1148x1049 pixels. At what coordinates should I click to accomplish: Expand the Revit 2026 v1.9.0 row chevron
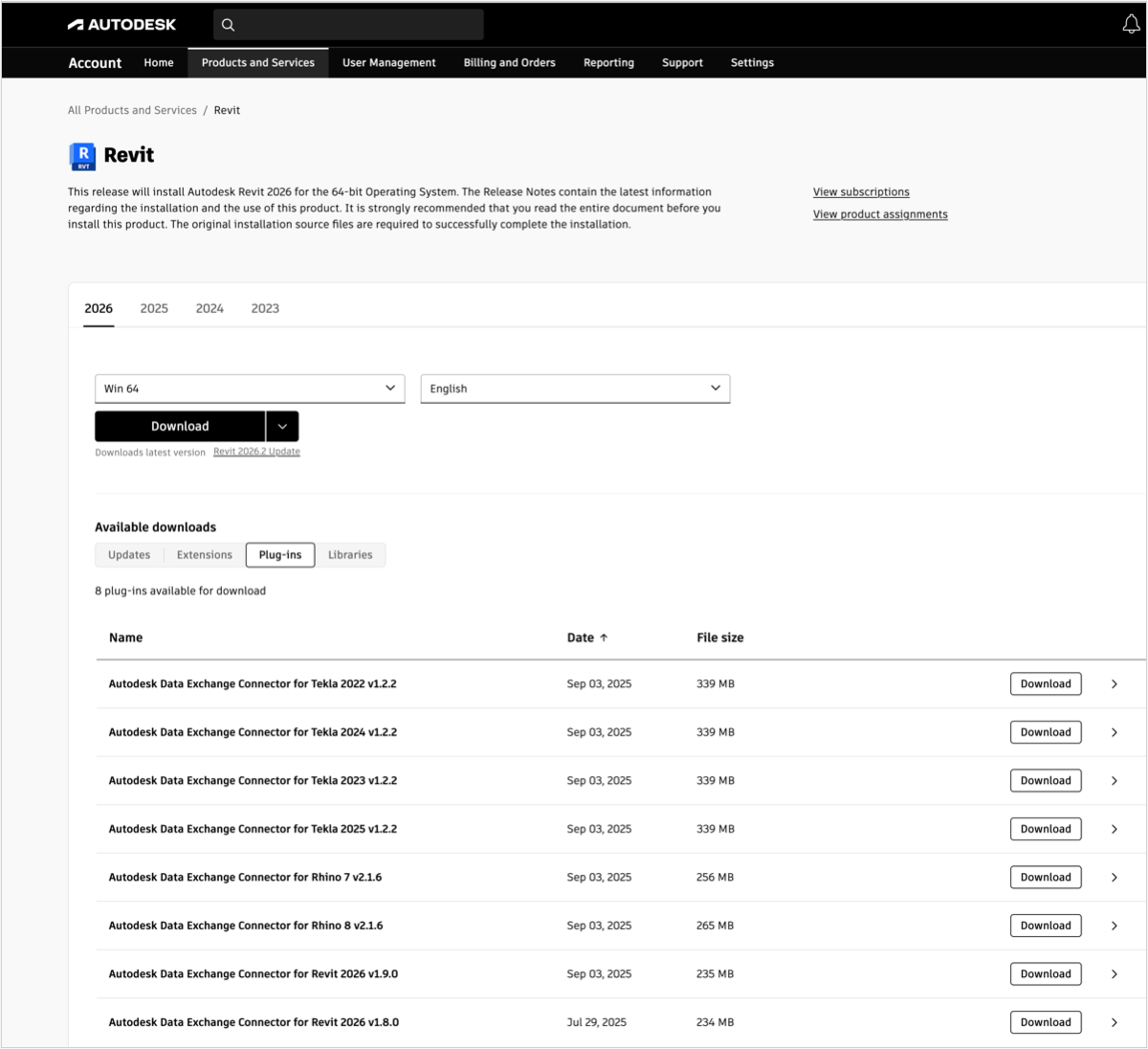[x=1115, y=974]
